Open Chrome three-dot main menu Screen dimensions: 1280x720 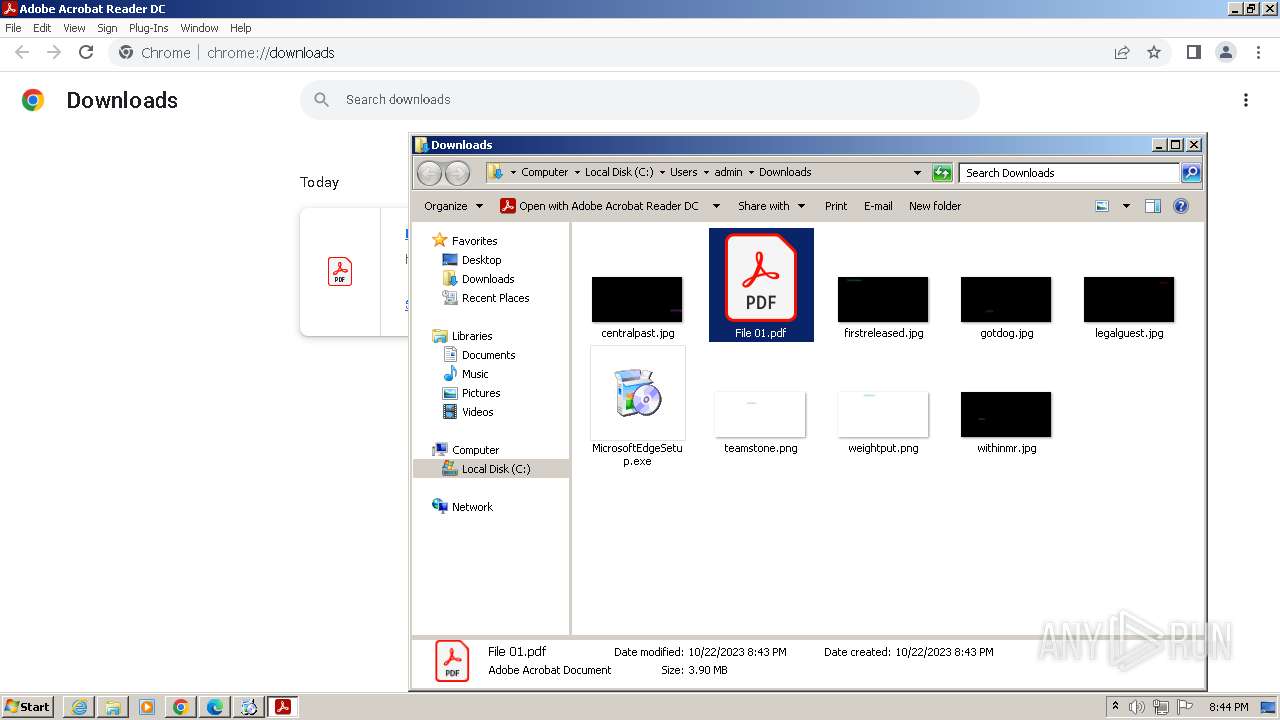(1258, 52)
